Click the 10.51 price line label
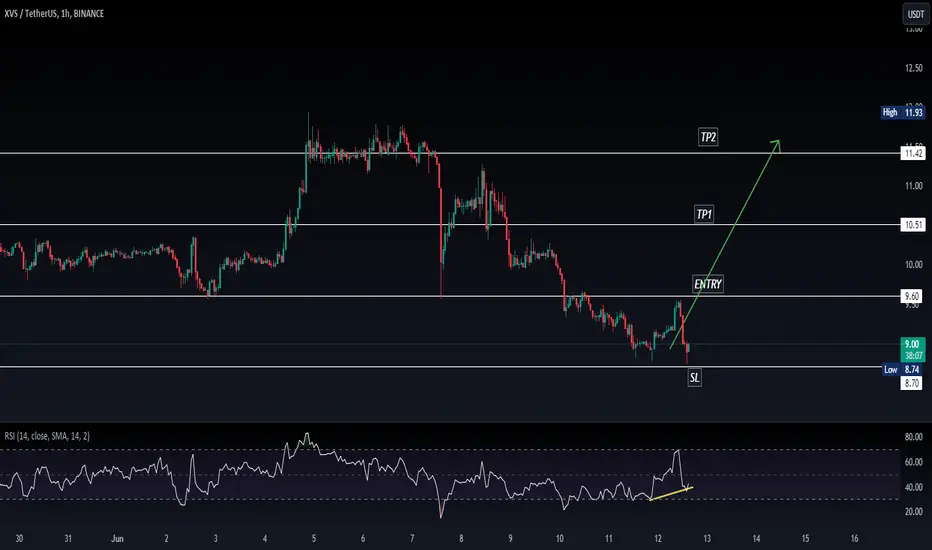 [x=914, y=225]
